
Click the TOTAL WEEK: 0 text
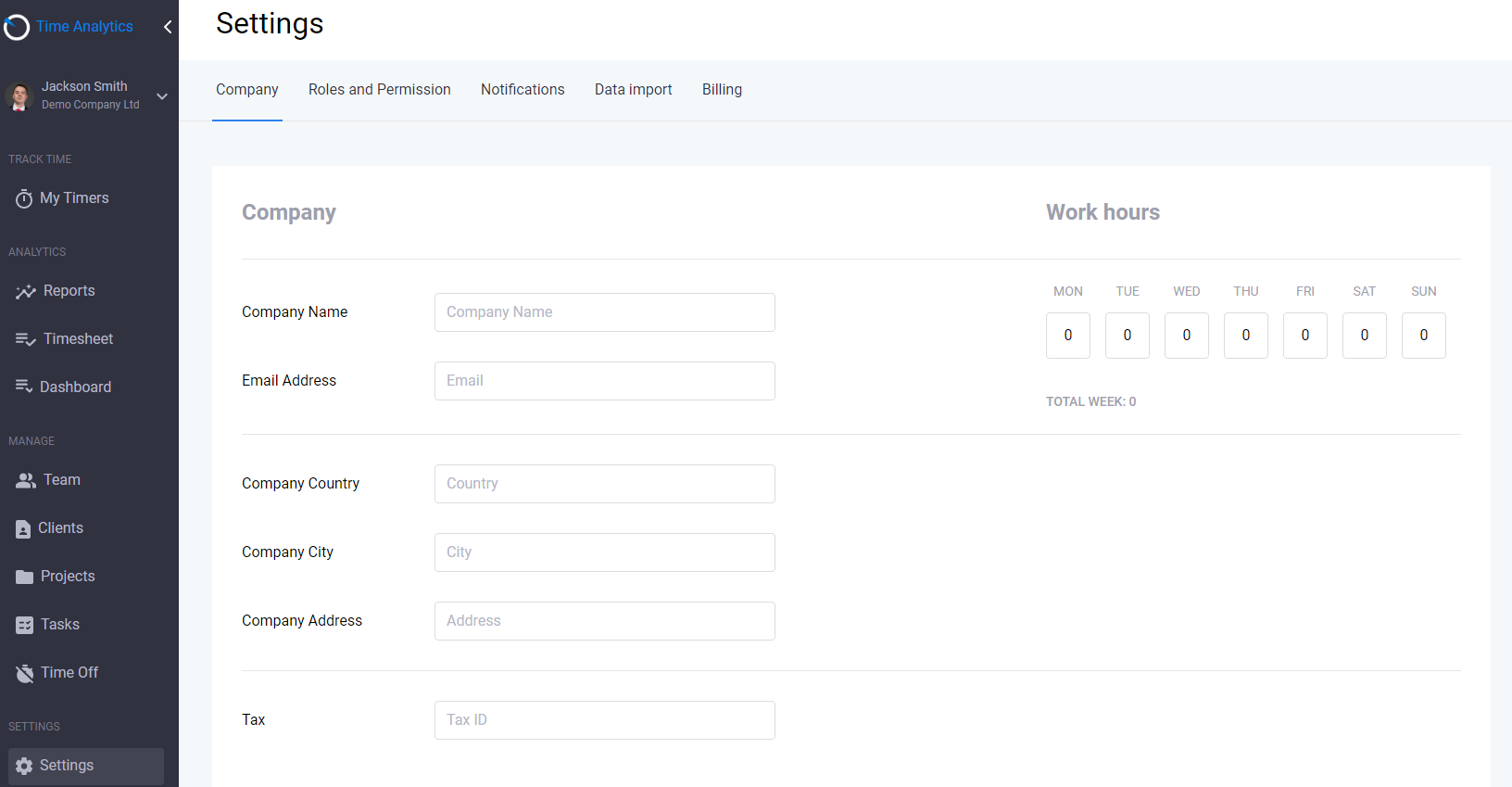[1091, 401]
